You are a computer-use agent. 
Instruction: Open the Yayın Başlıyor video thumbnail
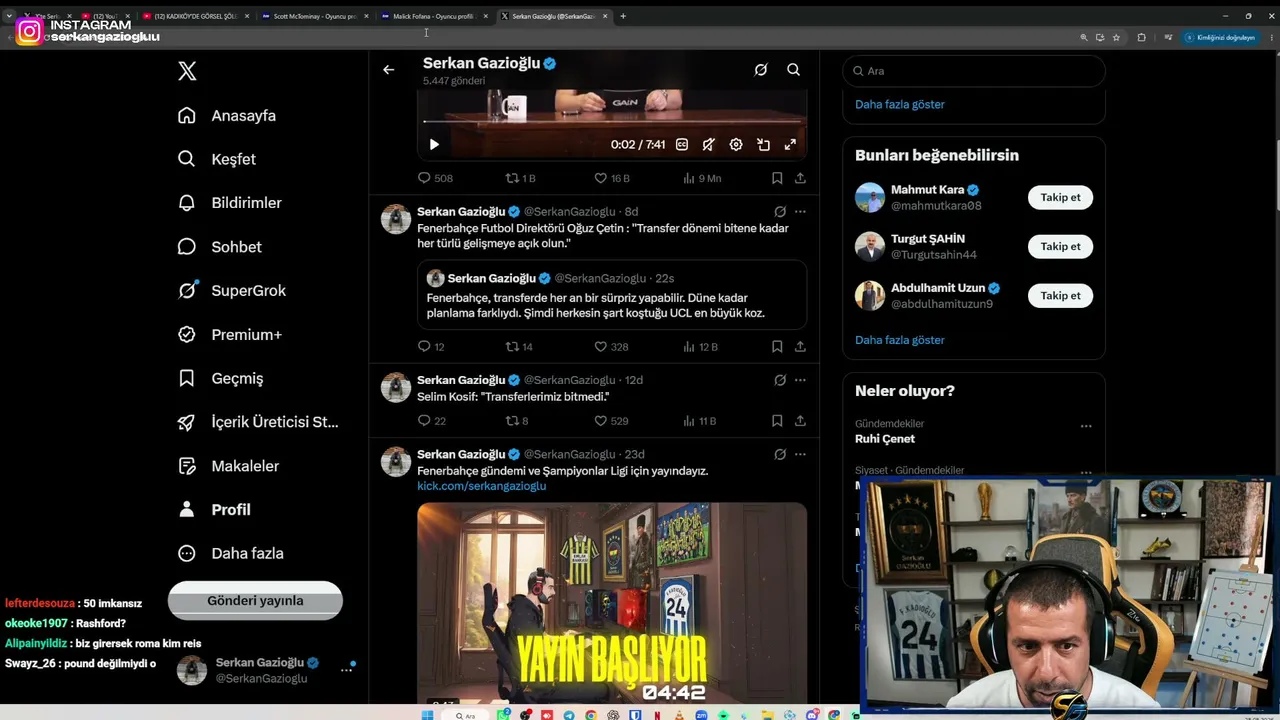tap(612, 605)
